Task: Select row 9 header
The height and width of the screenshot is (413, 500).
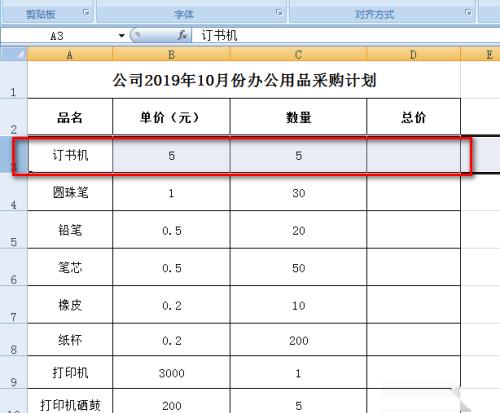Action: [13, 372]
